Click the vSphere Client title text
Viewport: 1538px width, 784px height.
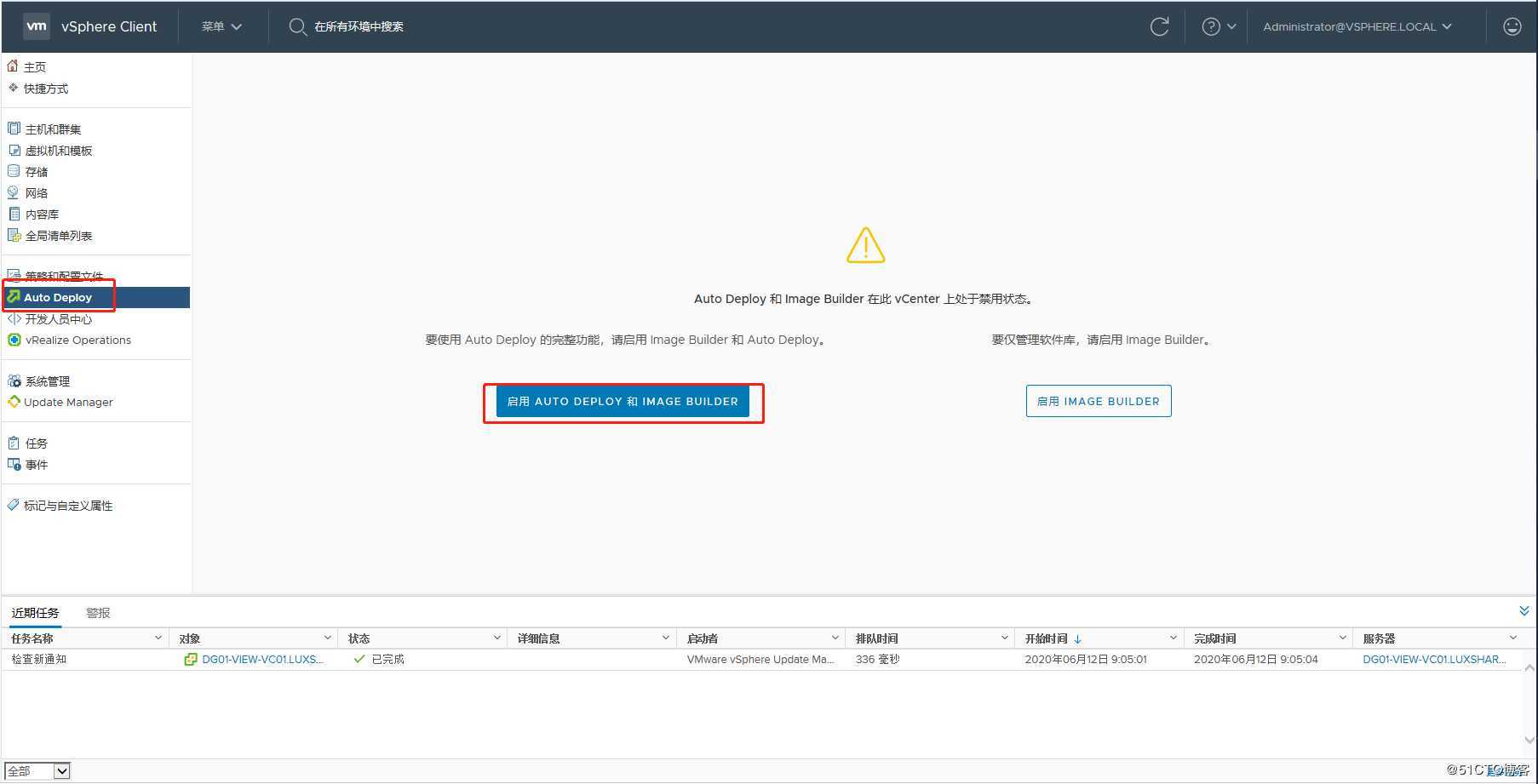pyautogui.click(x=109, y=26)
